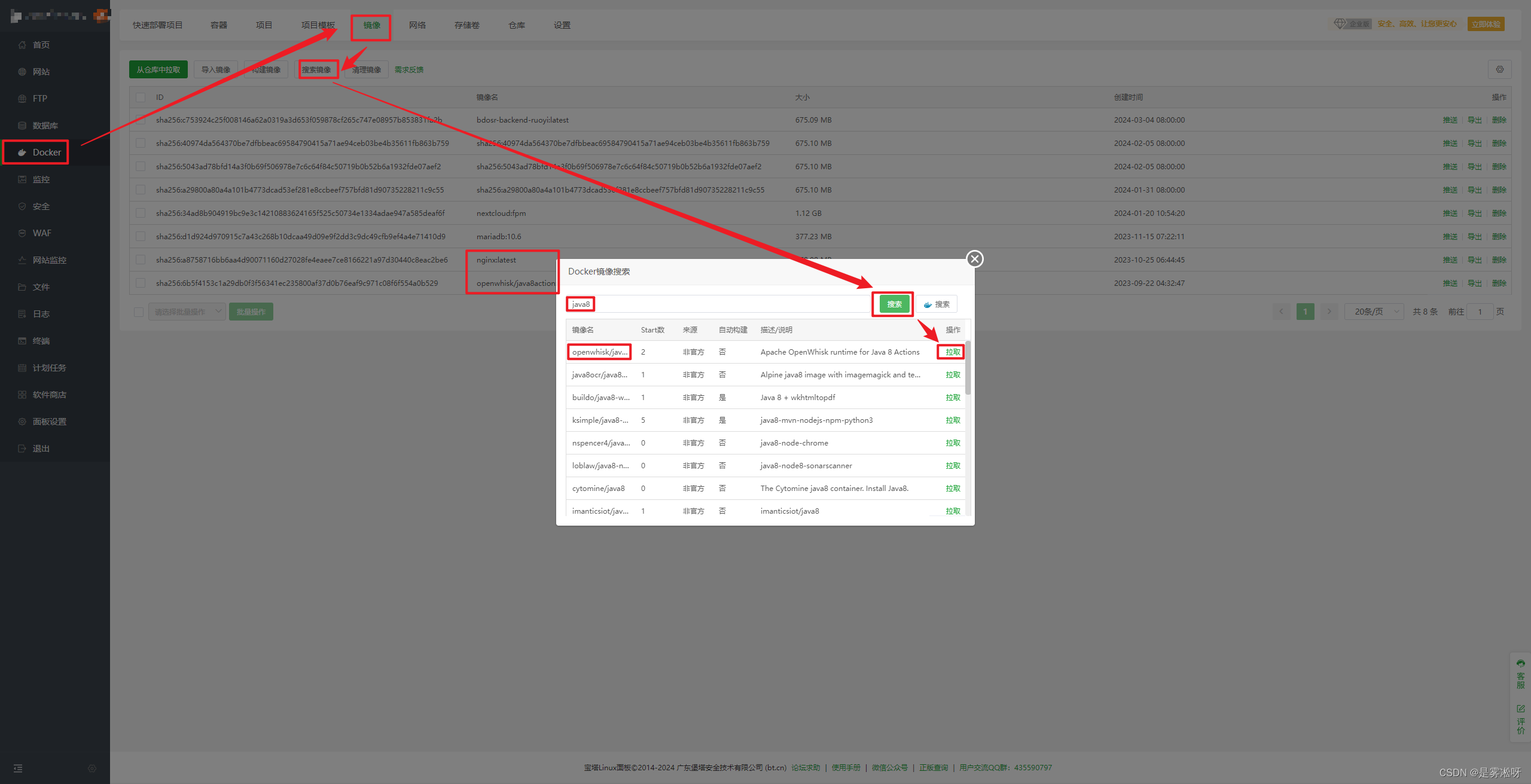Click the sidebar bottom settings icon

[92, 768]
